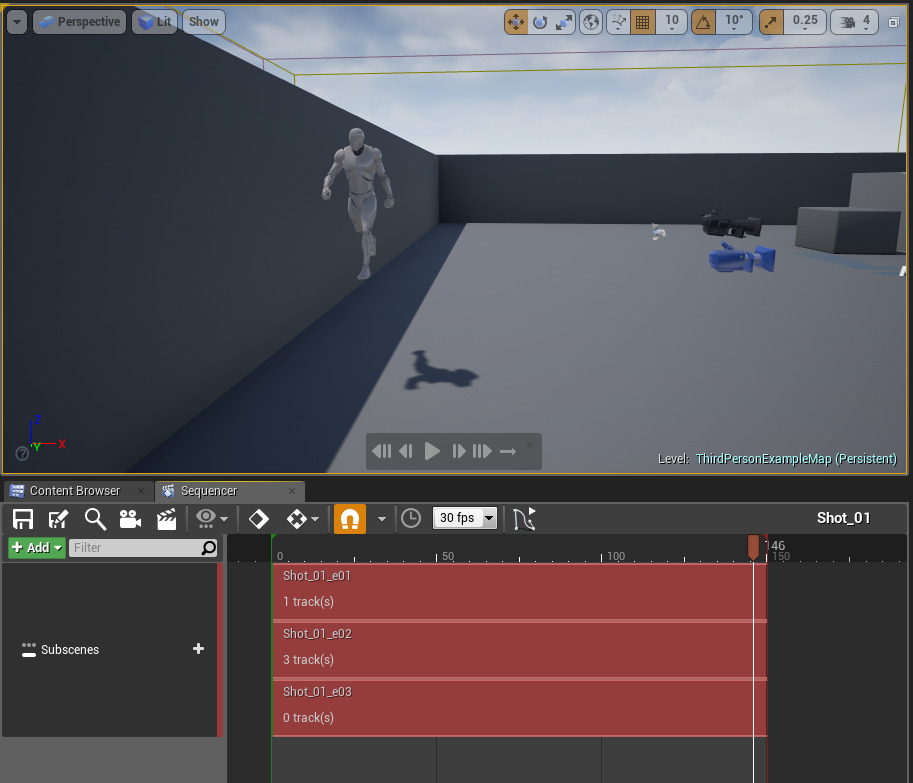The image size is (913, 783).
Task: Click the camera icon in Sequencer toolbar
Action: [130, 518]
